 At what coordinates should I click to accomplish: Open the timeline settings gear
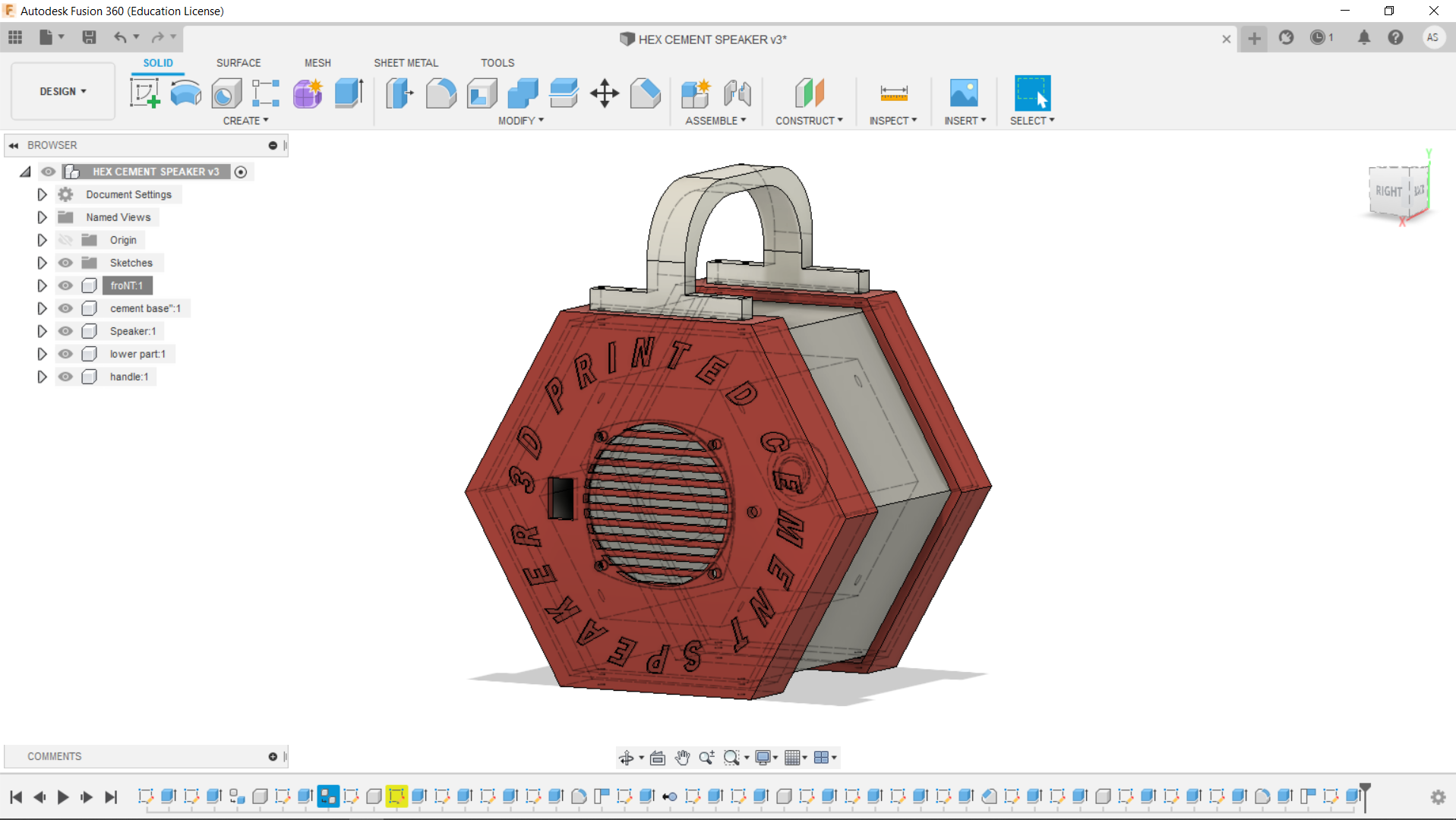pyautogui.click(x=1439, y=797)
